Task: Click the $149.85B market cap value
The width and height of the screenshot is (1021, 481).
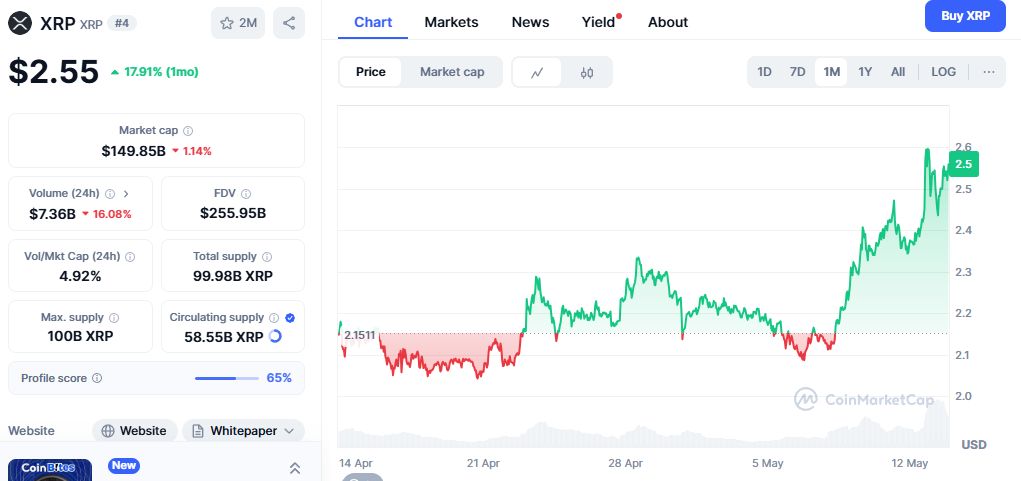Action: pos(133,151)
